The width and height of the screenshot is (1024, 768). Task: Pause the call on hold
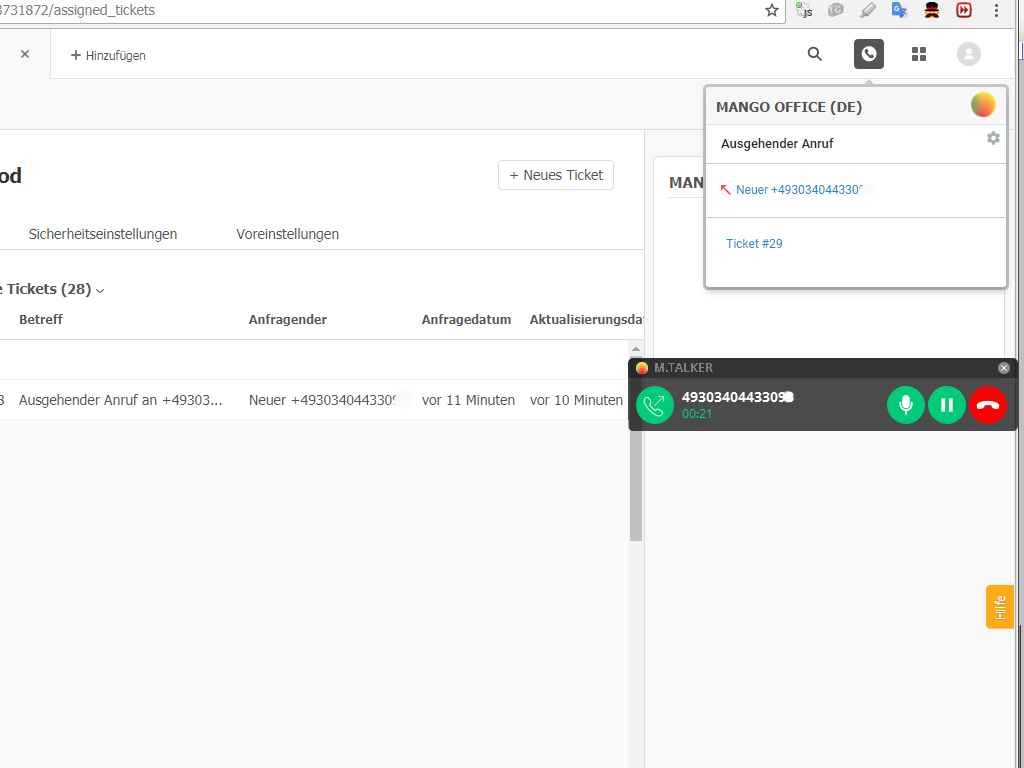(947, 405)
